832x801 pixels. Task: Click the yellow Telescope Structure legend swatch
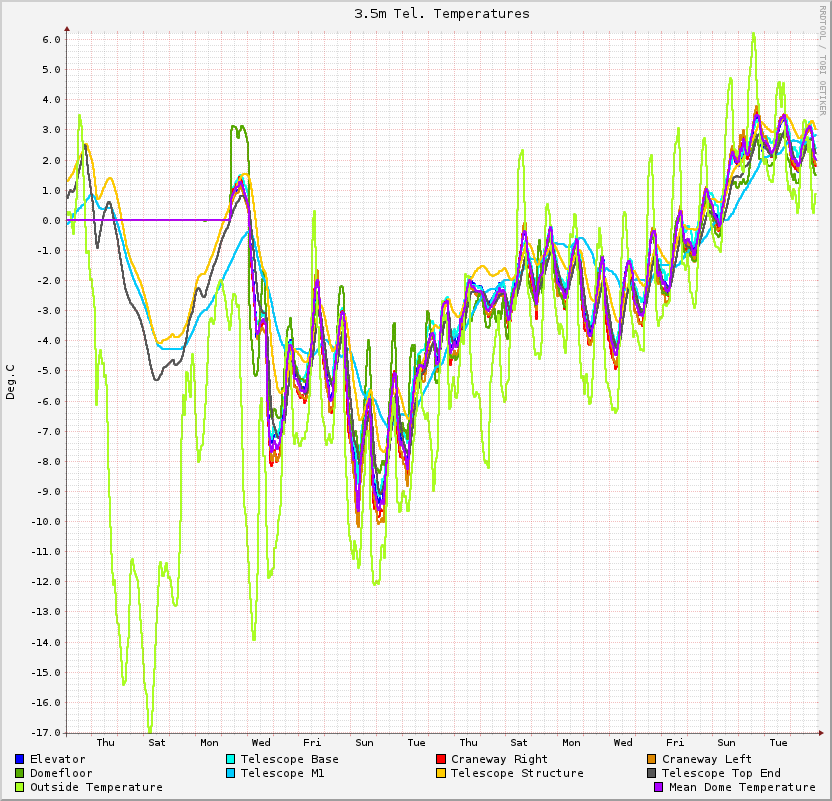441,774
